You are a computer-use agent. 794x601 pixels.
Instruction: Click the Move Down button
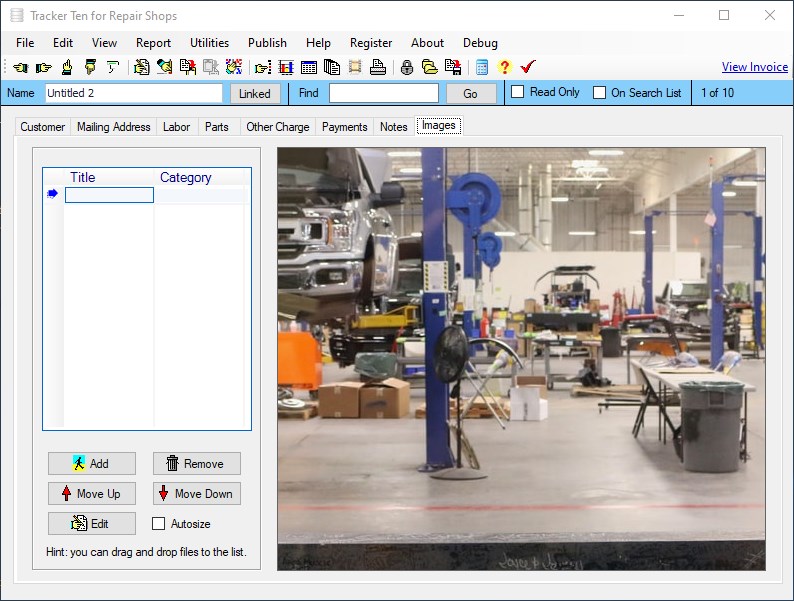196,494
